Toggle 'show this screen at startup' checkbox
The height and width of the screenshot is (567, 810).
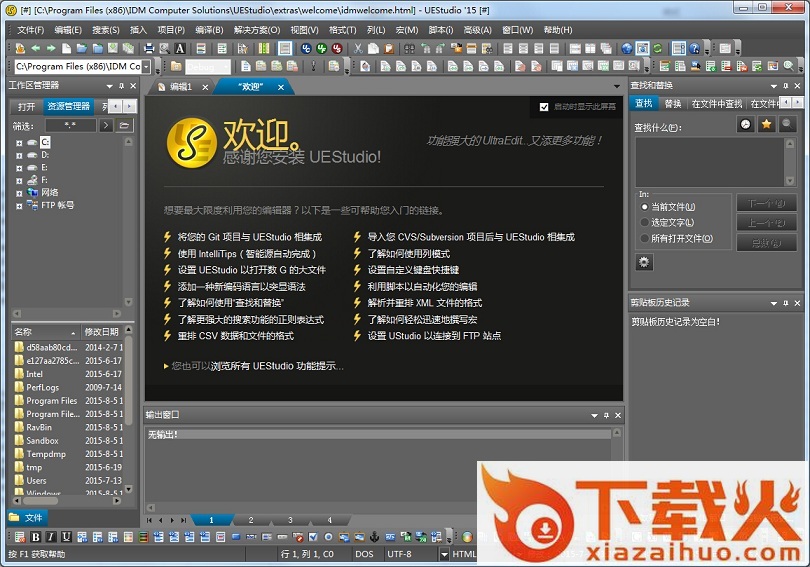coord(543,107)
